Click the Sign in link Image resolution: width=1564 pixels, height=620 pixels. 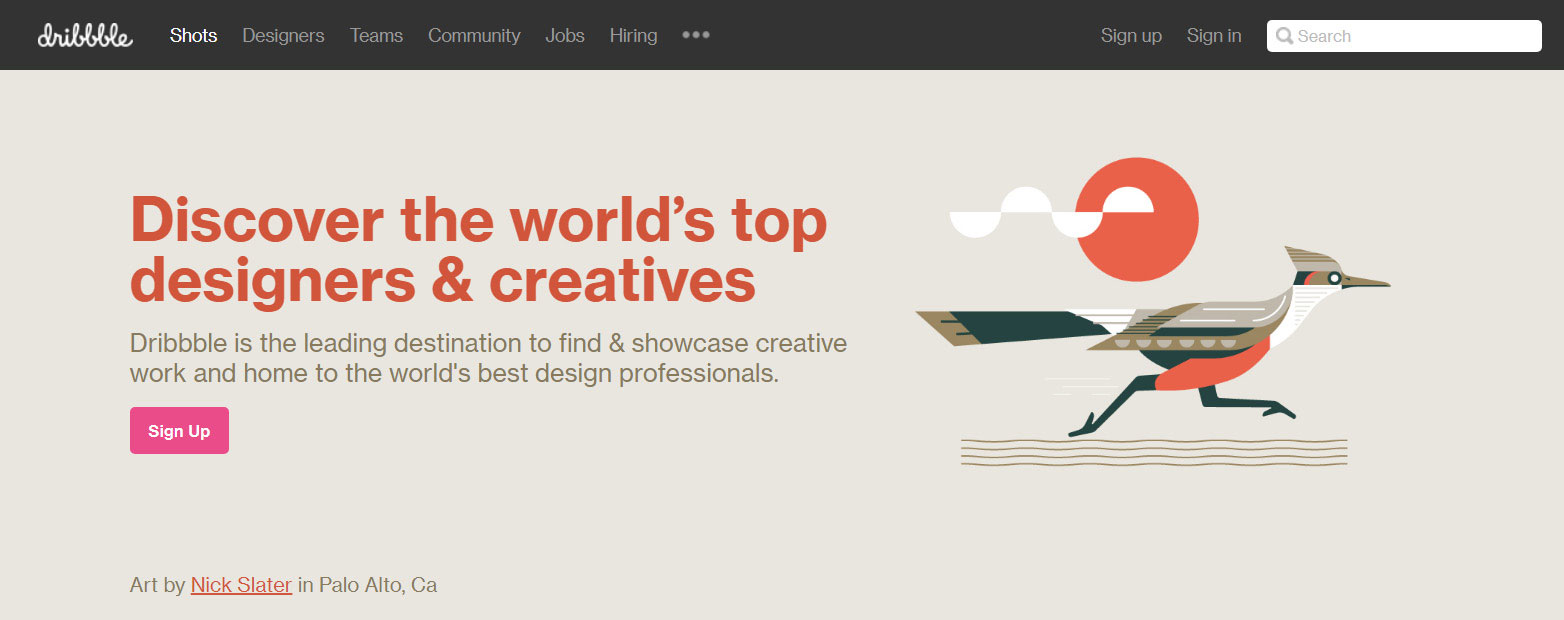[1214, 36]
